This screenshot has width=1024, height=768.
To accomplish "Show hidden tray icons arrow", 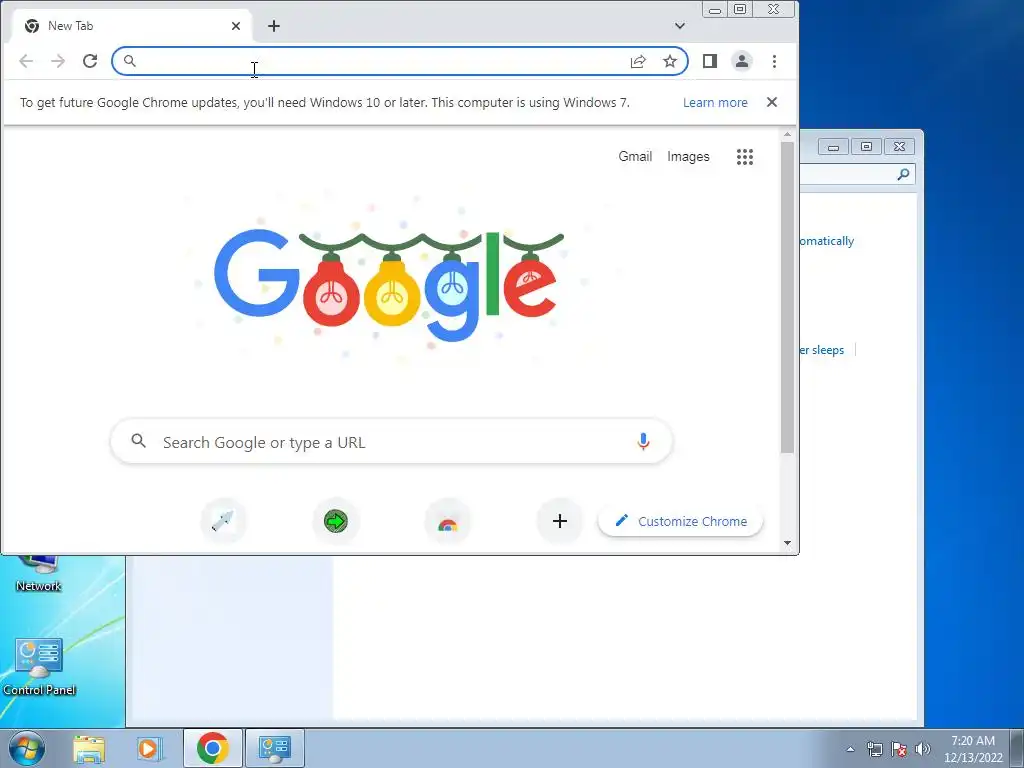I will [x=850, y=749].
